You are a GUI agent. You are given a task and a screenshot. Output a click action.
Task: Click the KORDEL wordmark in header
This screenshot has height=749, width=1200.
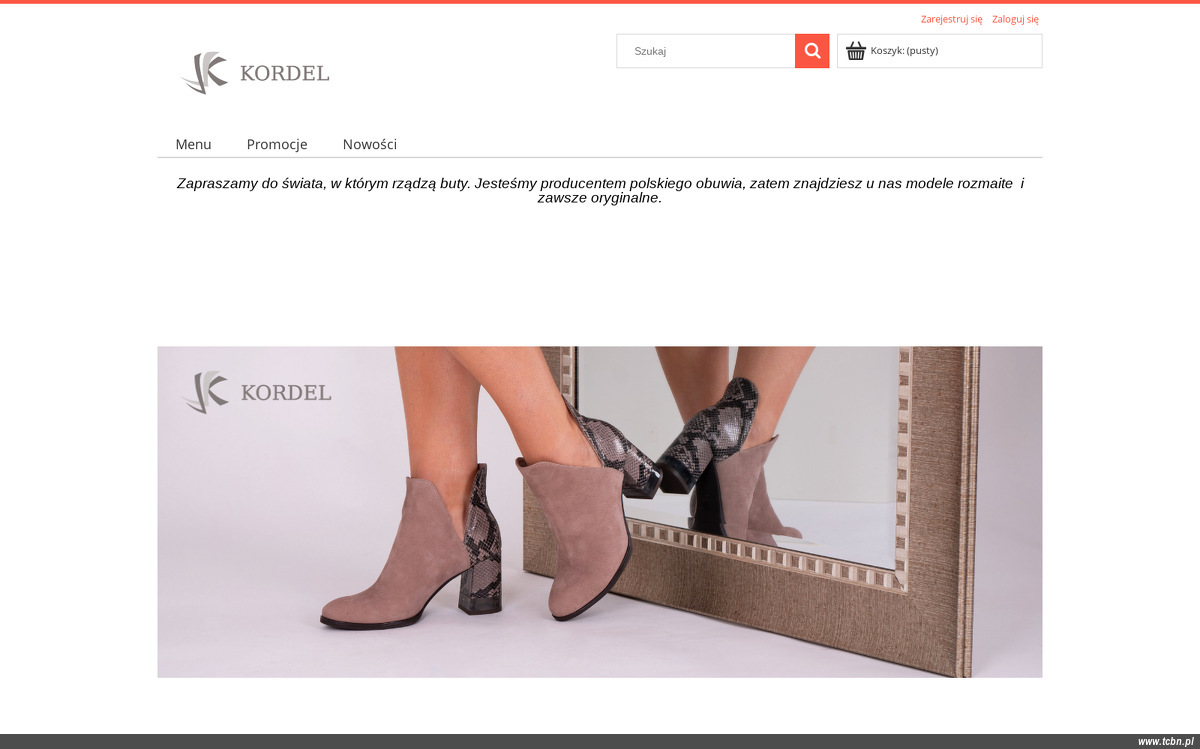coord(285,73)
